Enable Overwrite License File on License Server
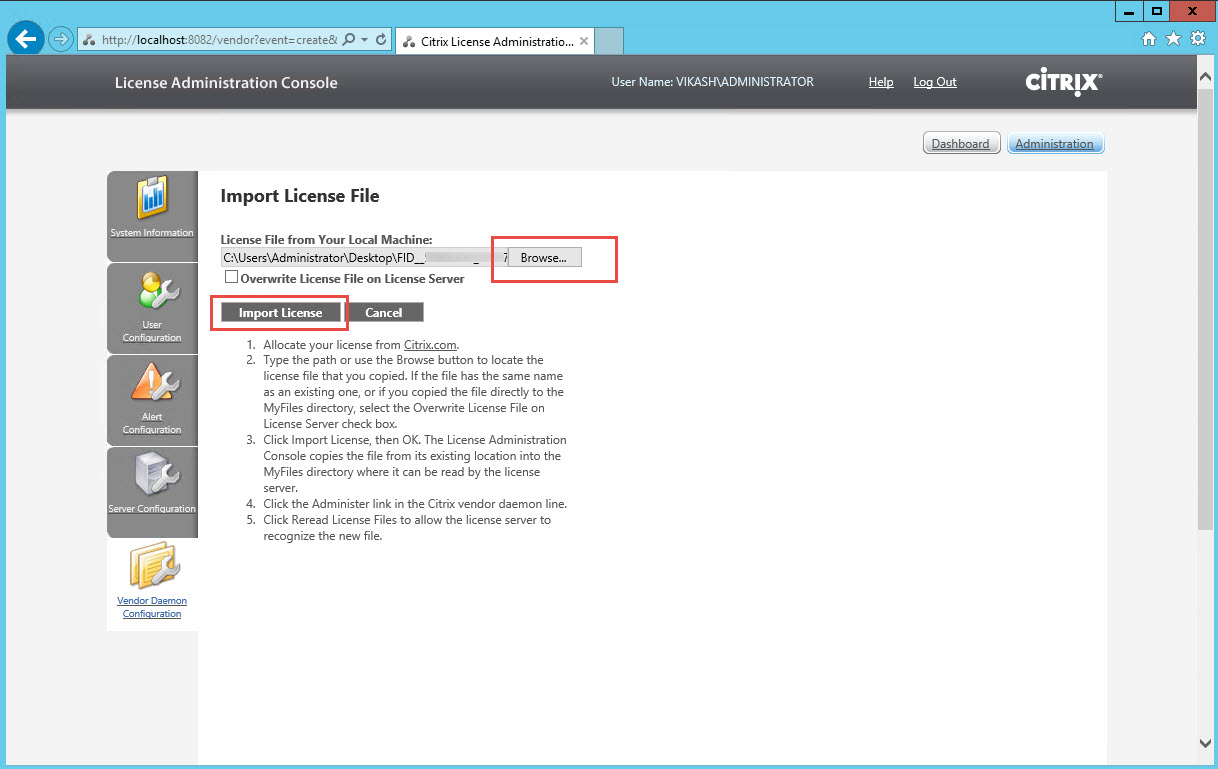This screenshot has width=1218, height=769. coord(232,277)
